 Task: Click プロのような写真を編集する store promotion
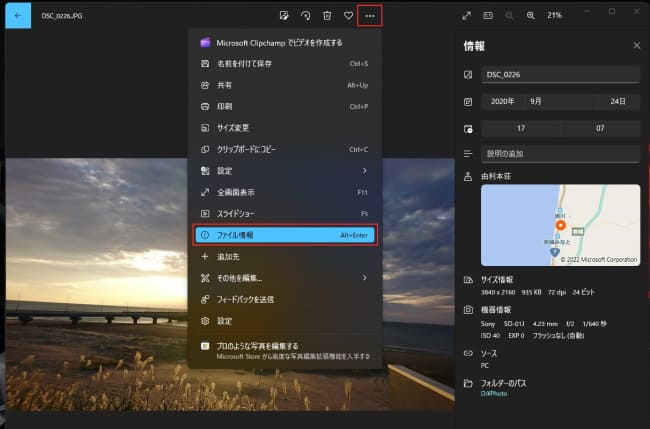[285, 351]
